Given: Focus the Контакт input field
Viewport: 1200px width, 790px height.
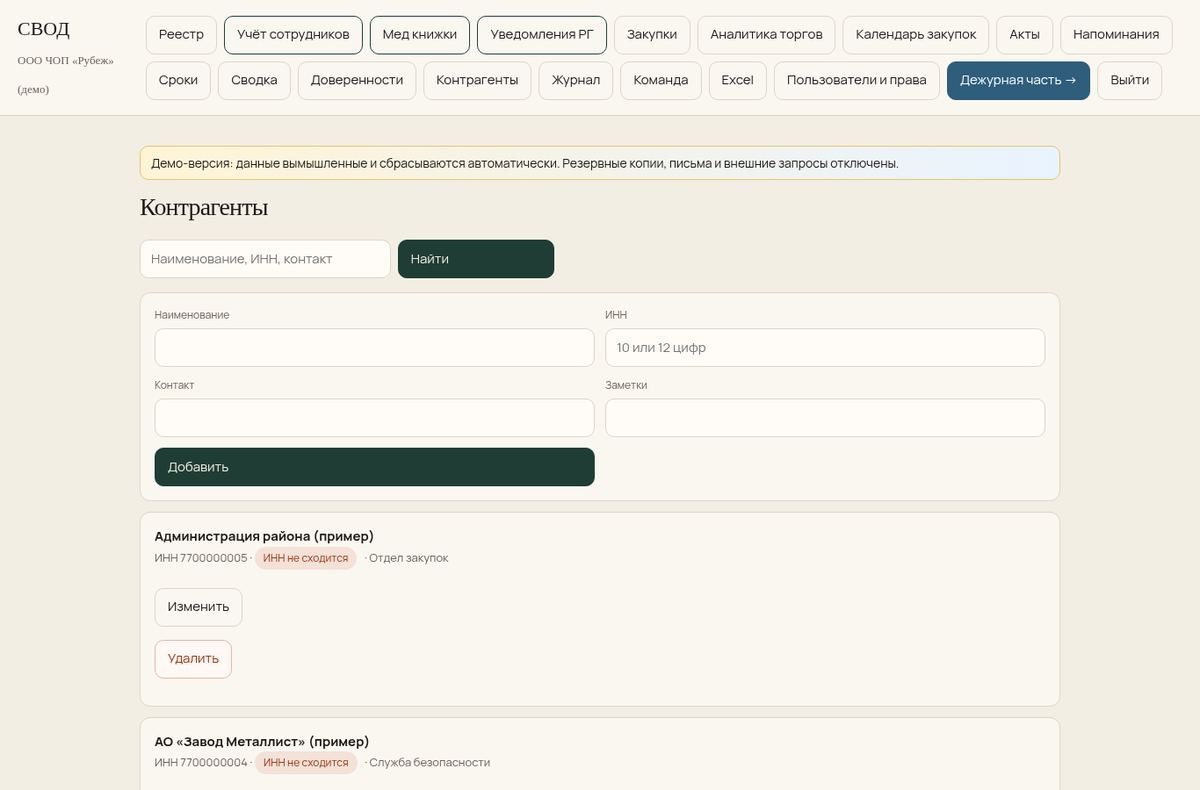Looking at the screenshot, I should (x=375, y=418).
